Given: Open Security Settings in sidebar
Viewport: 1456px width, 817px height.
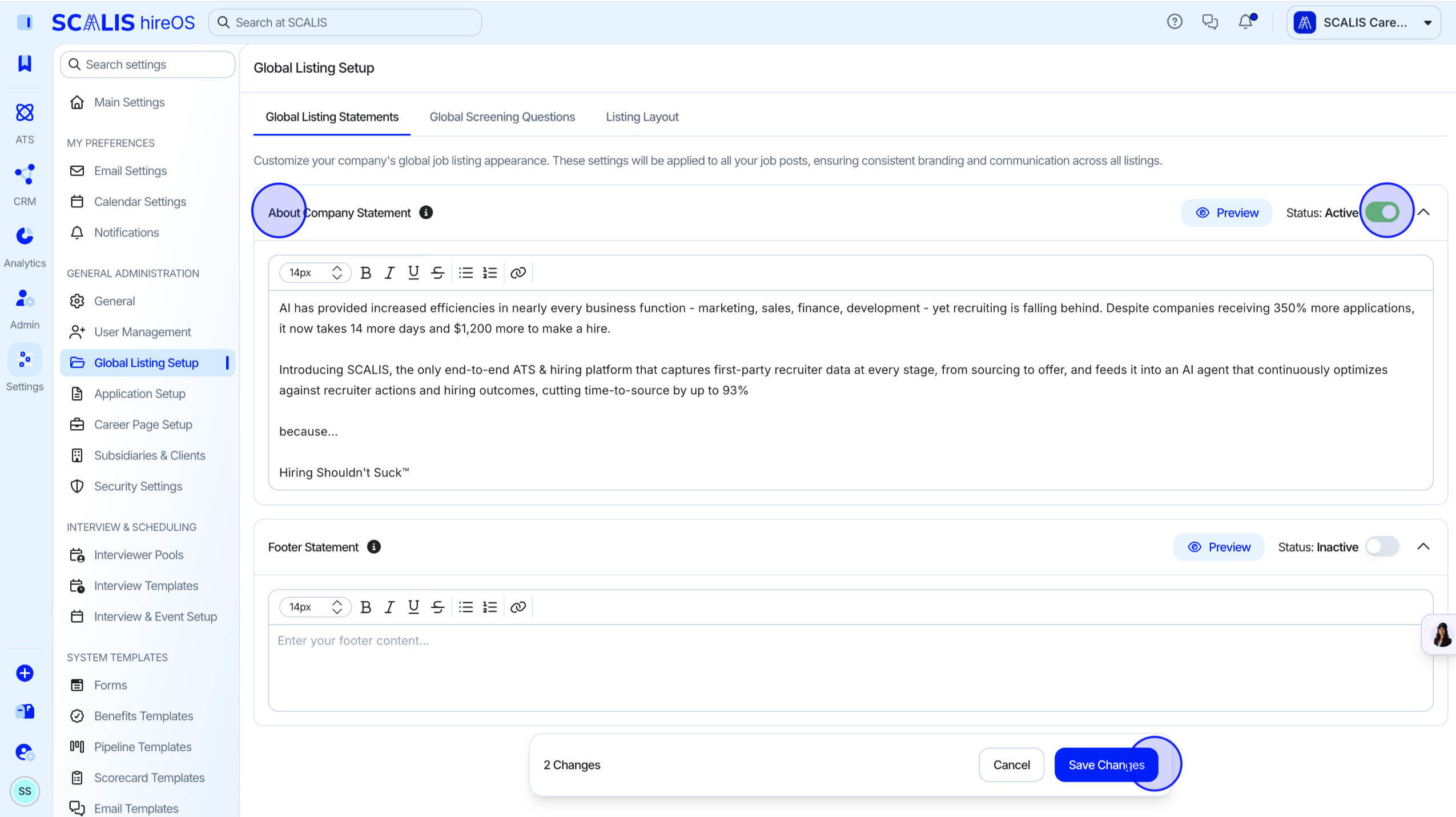Looking at the screenshot, I should coord(147,486).
